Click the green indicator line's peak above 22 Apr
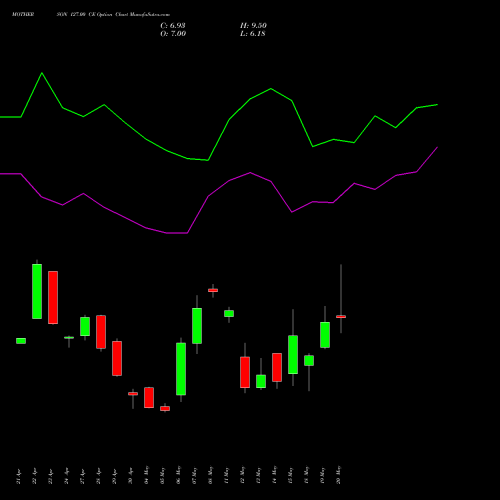Screen dimensions: 500x500 (42, 73)
